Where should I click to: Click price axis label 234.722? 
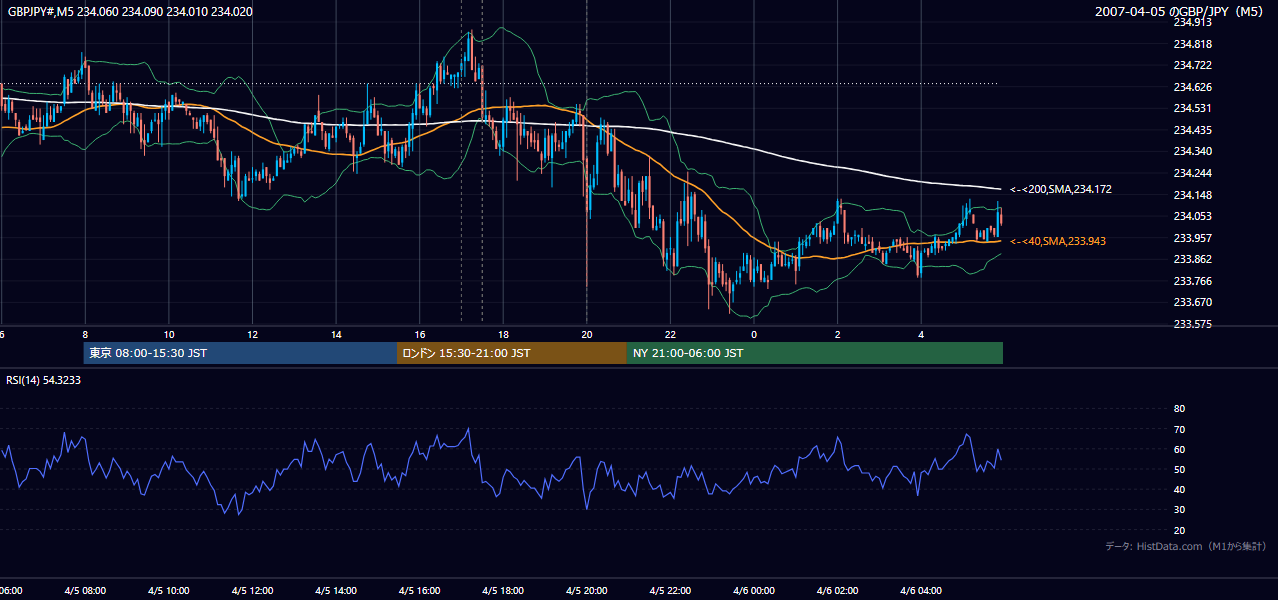[x=1193, y=65]
